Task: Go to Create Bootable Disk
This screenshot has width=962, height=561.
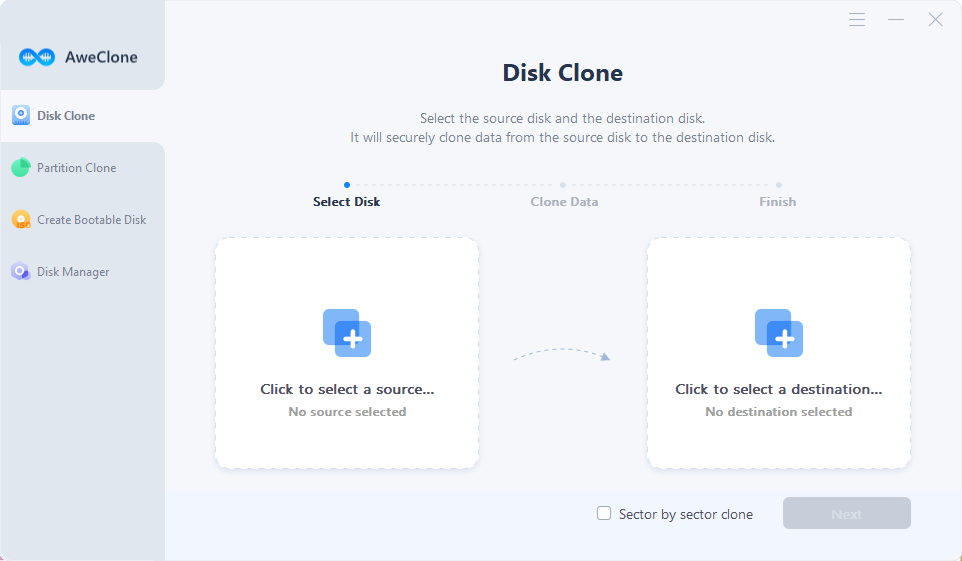Action: (x=83, y=220)
